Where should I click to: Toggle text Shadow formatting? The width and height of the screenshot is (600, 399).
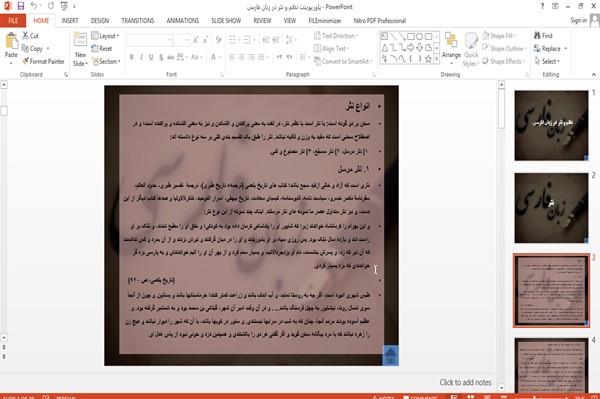point(161,57)
